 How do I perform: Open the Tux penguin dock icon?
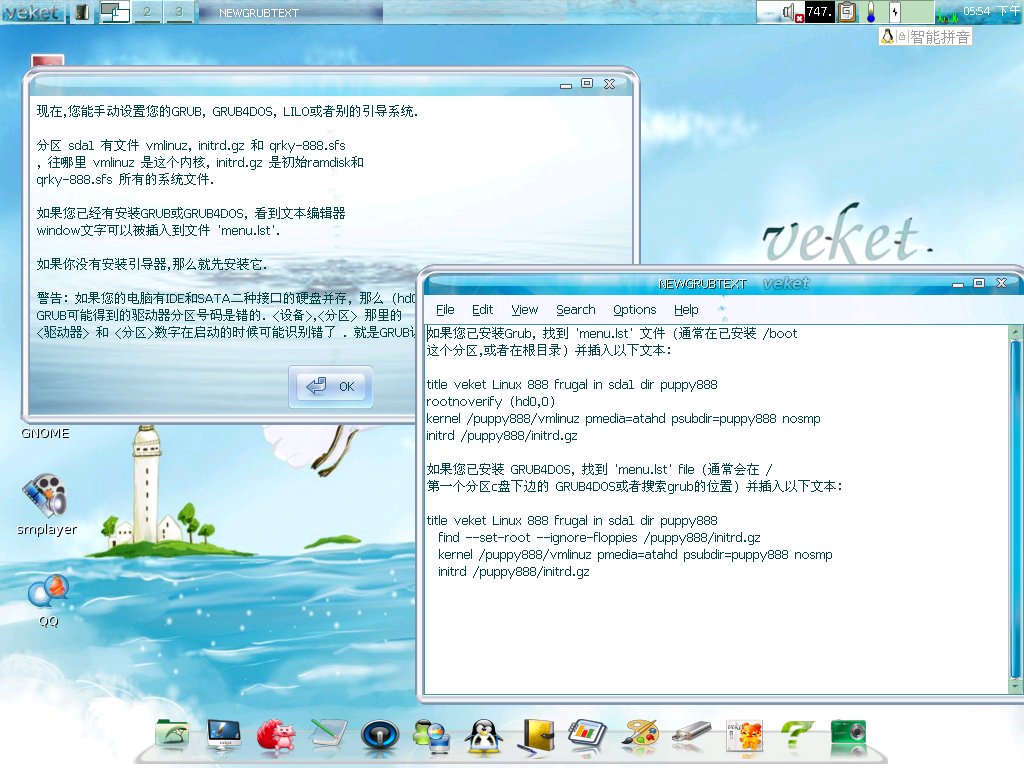click(x=483, y=736)
